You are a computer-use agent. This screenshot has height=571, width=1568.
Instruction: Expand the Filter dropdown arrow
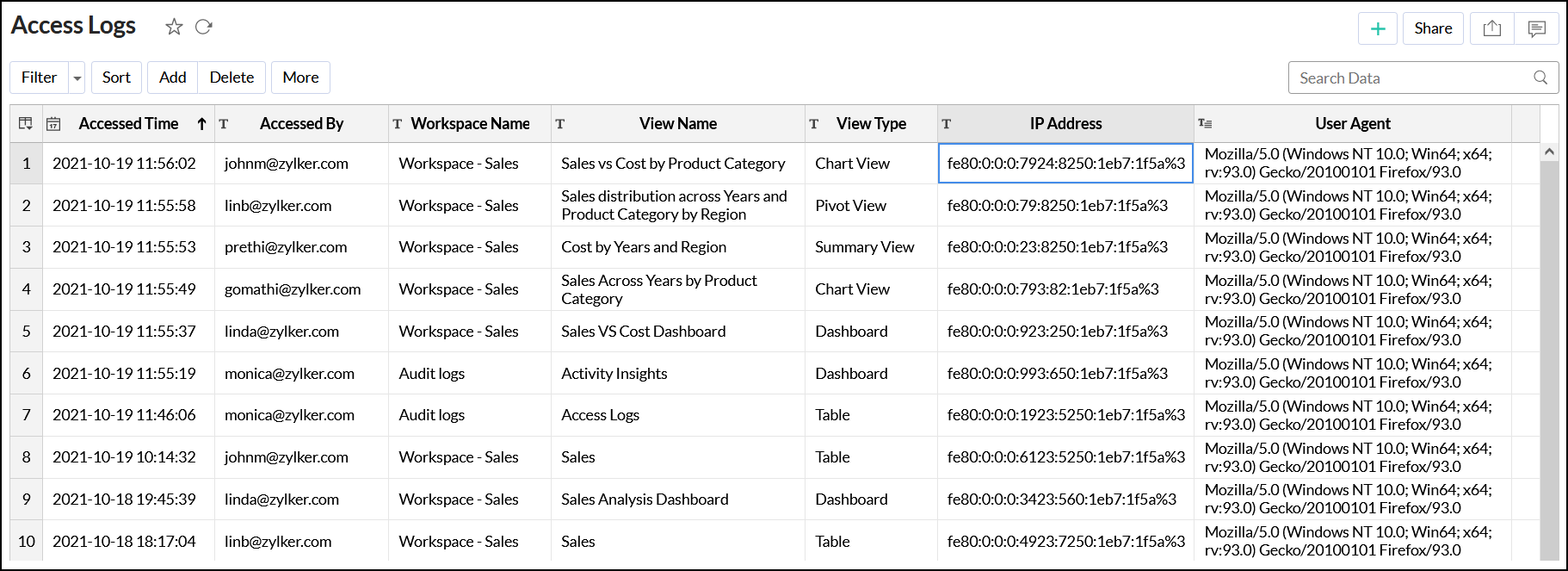coord(77,78)
